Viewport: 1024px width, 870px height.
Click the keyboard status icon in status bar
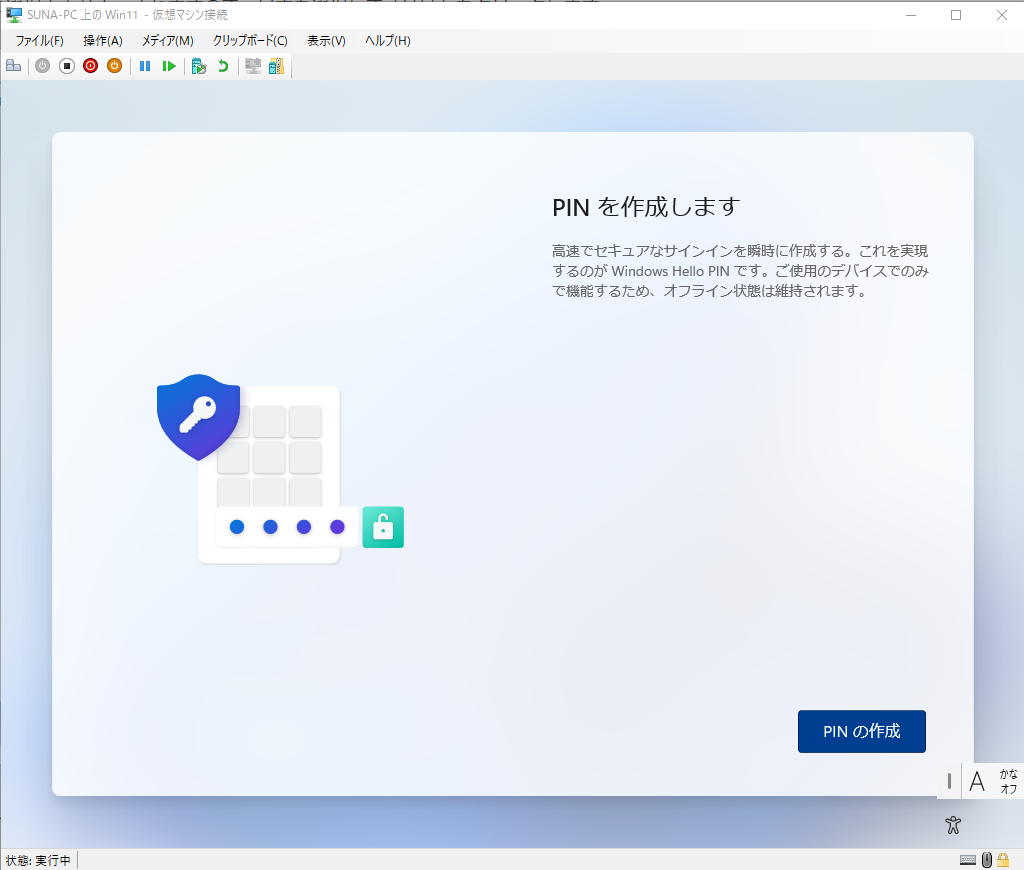[x=968, y=860]
